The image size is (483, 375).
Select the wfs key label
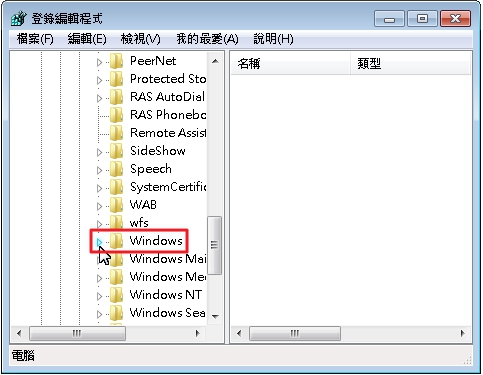pos(139,223)
